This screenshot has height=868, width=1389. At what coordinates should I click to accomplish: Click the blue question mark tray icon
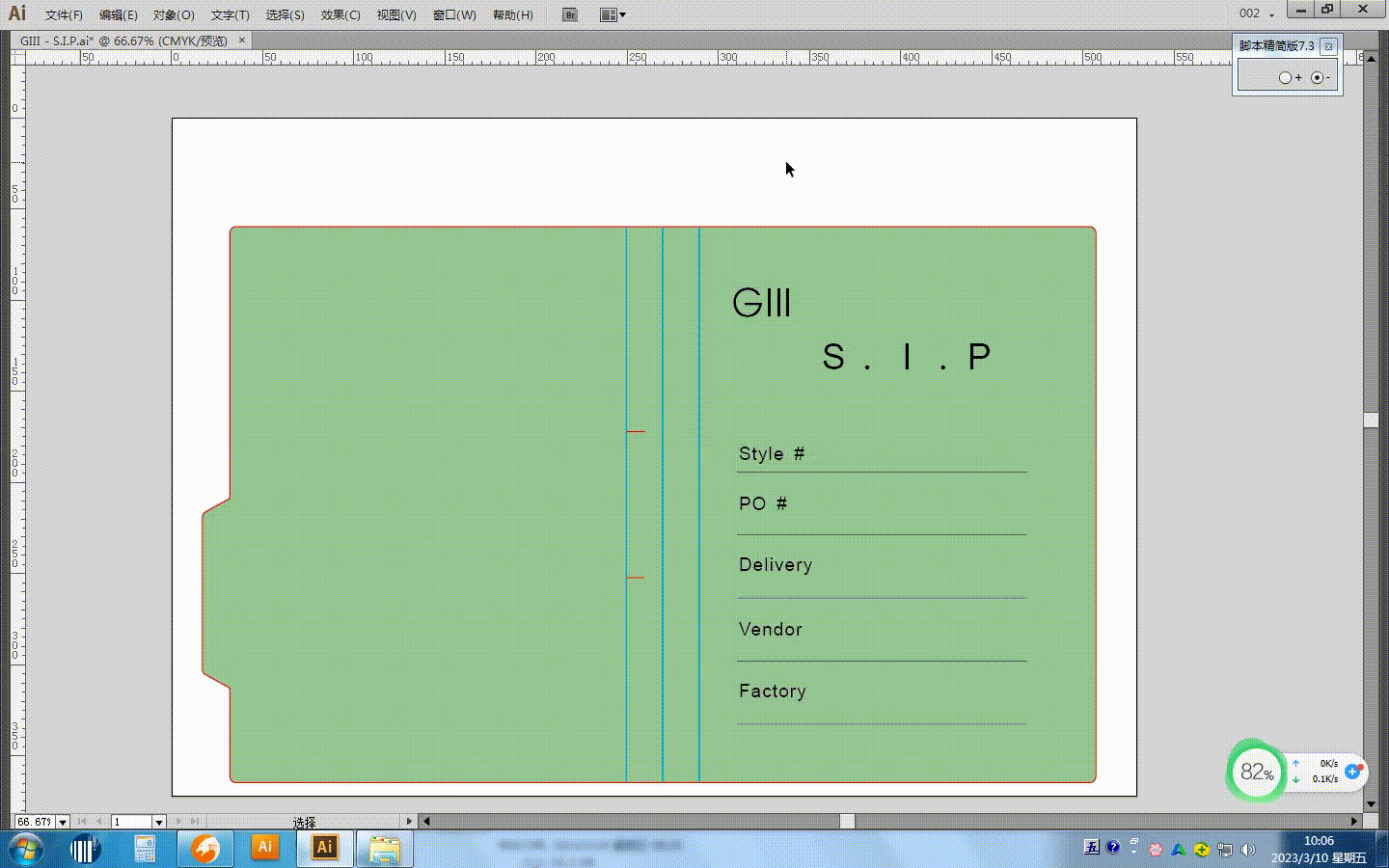pyautogui.click(x=1112, y=847)
